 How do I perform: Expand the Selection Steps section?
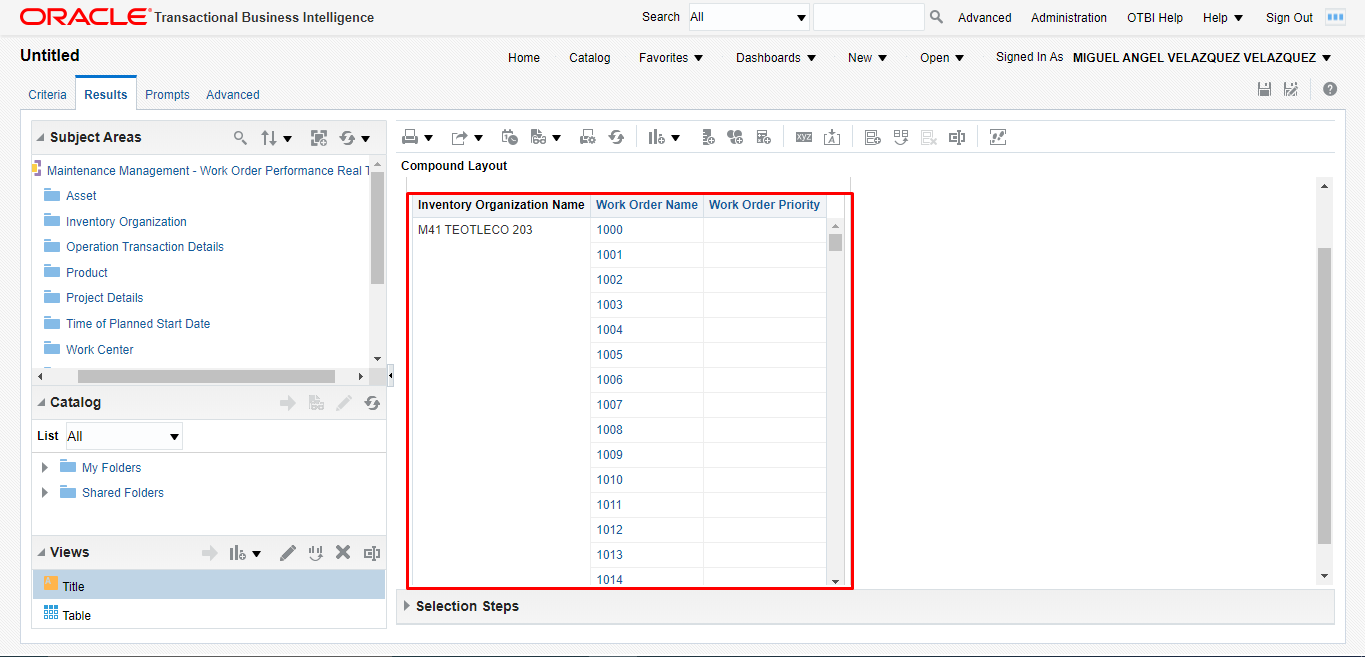pos(406,606)
